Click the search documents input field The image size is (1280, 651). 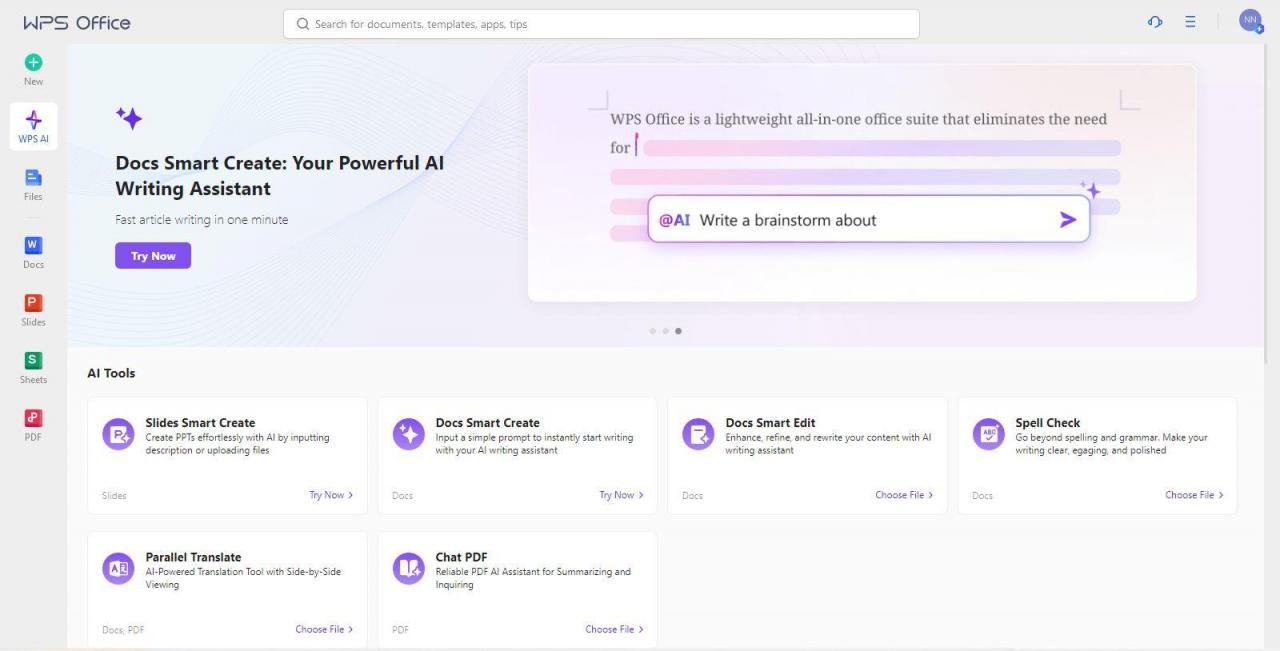[601, 24]
